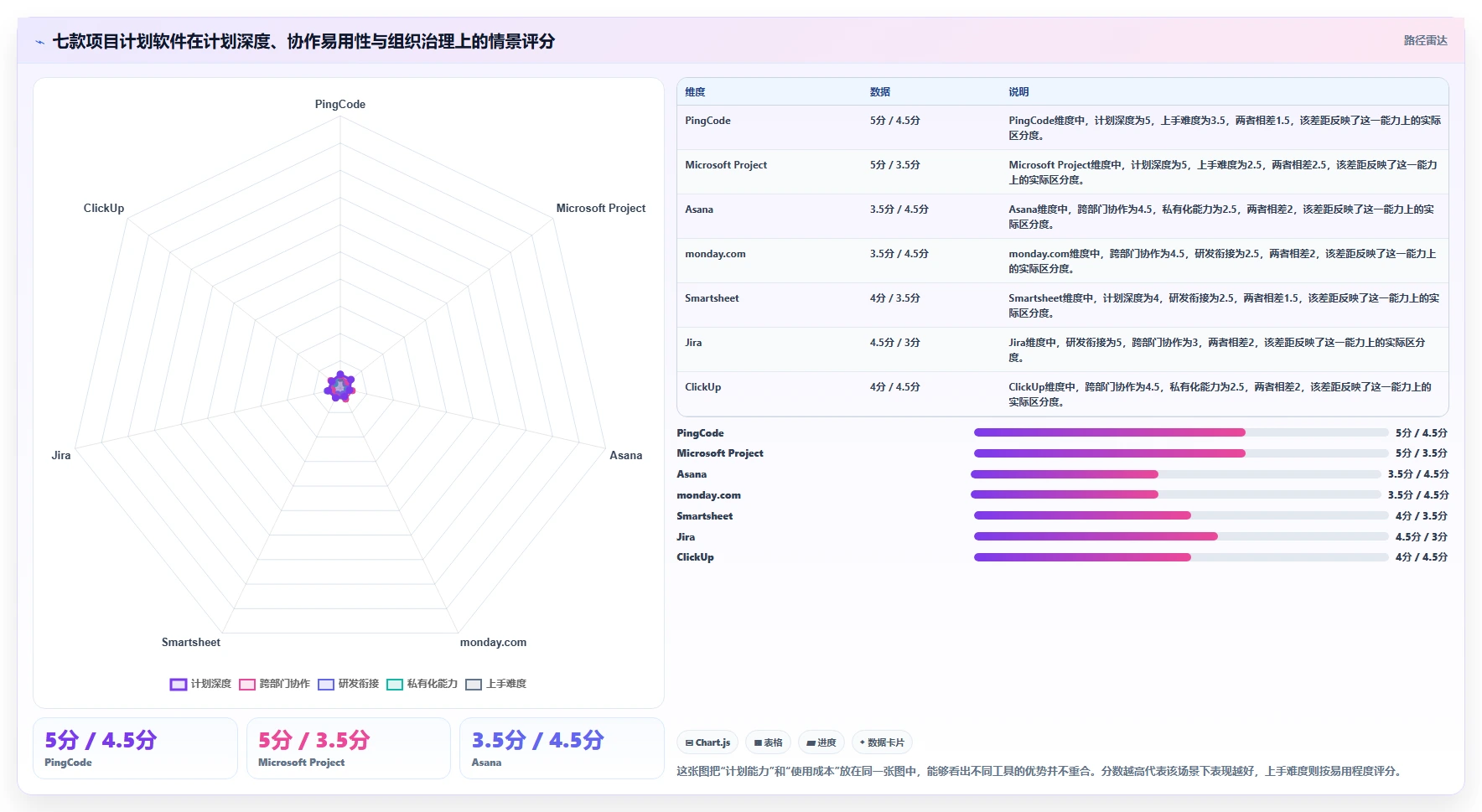
Task: Click the Asana progress bar
Action: click(1175, 474)
